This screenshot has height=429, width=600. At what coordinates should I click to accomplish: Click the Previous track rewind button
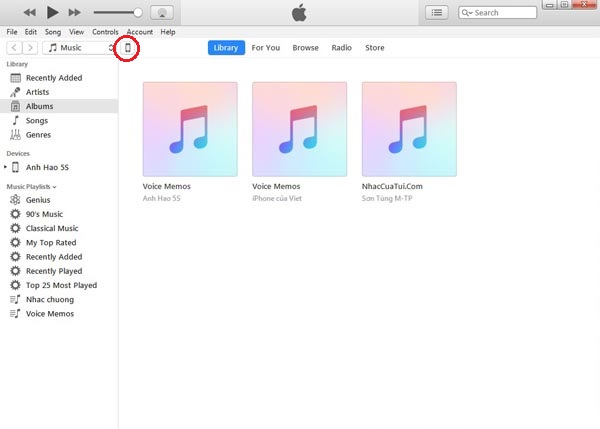(x=29, y=13)
